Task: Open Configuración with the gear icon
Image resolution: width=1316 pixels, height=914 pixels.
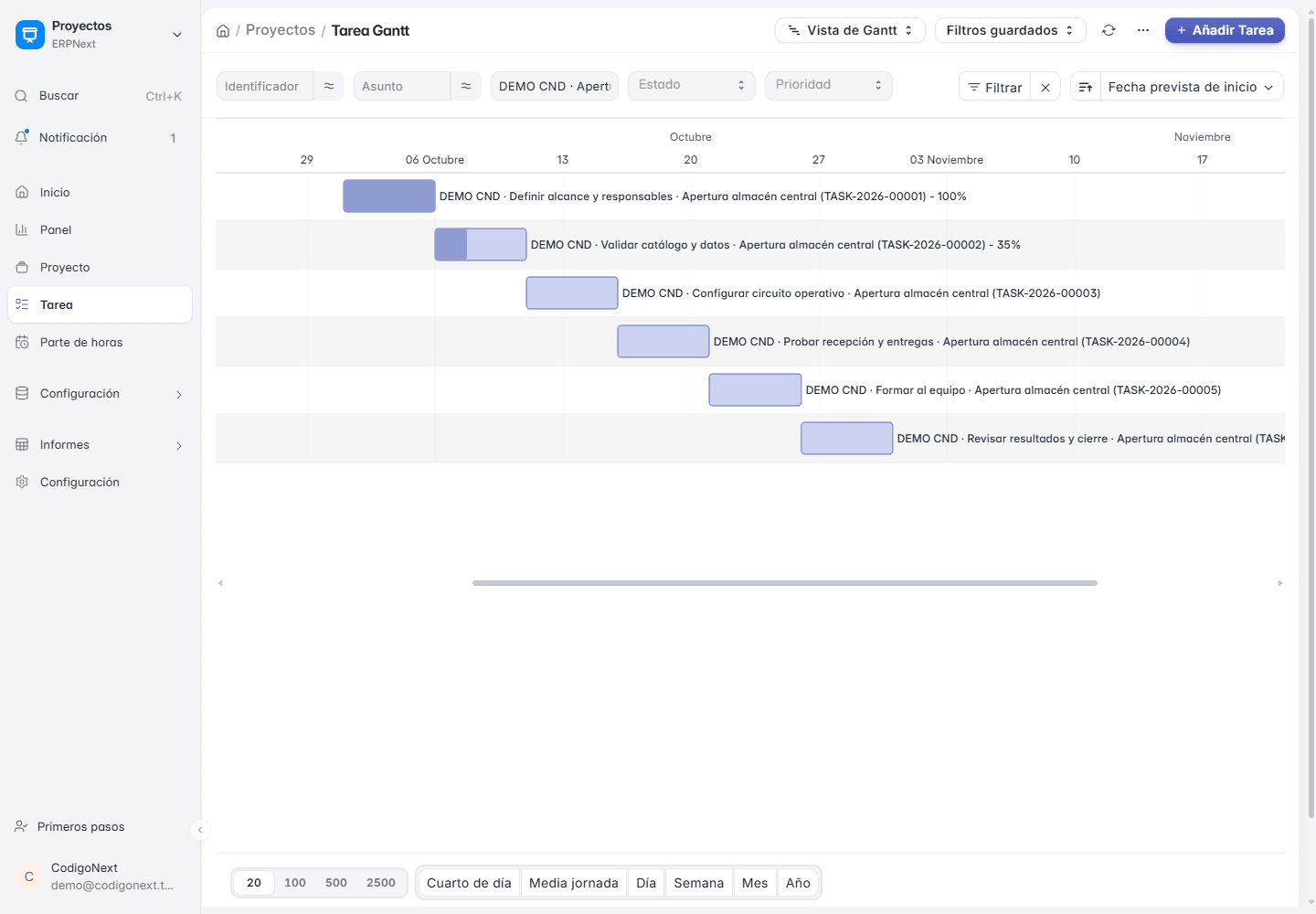Action: click(100, 483)
